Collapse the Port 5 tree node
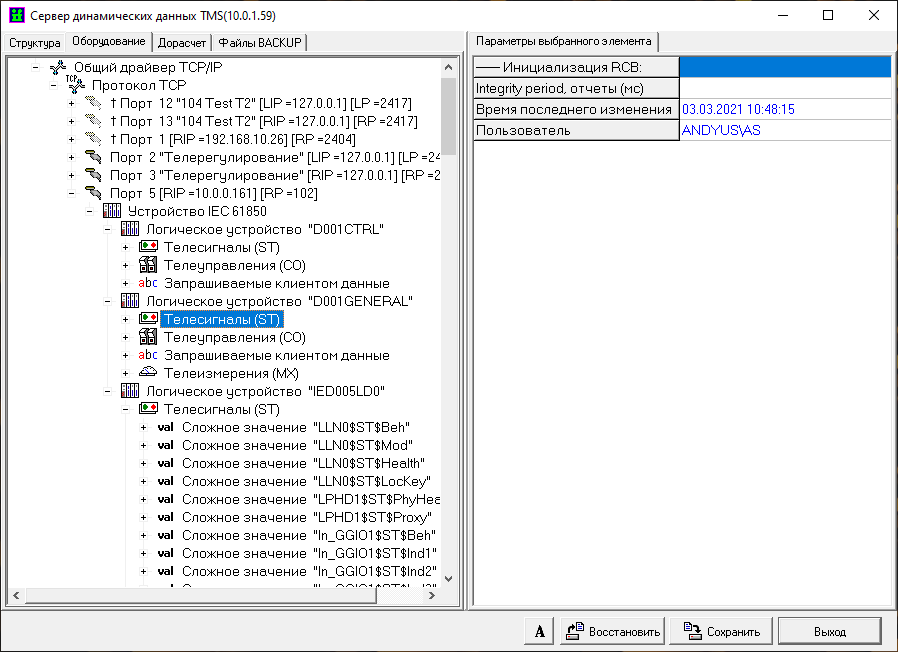Screen dimensions: 898x652 (71, 193)
